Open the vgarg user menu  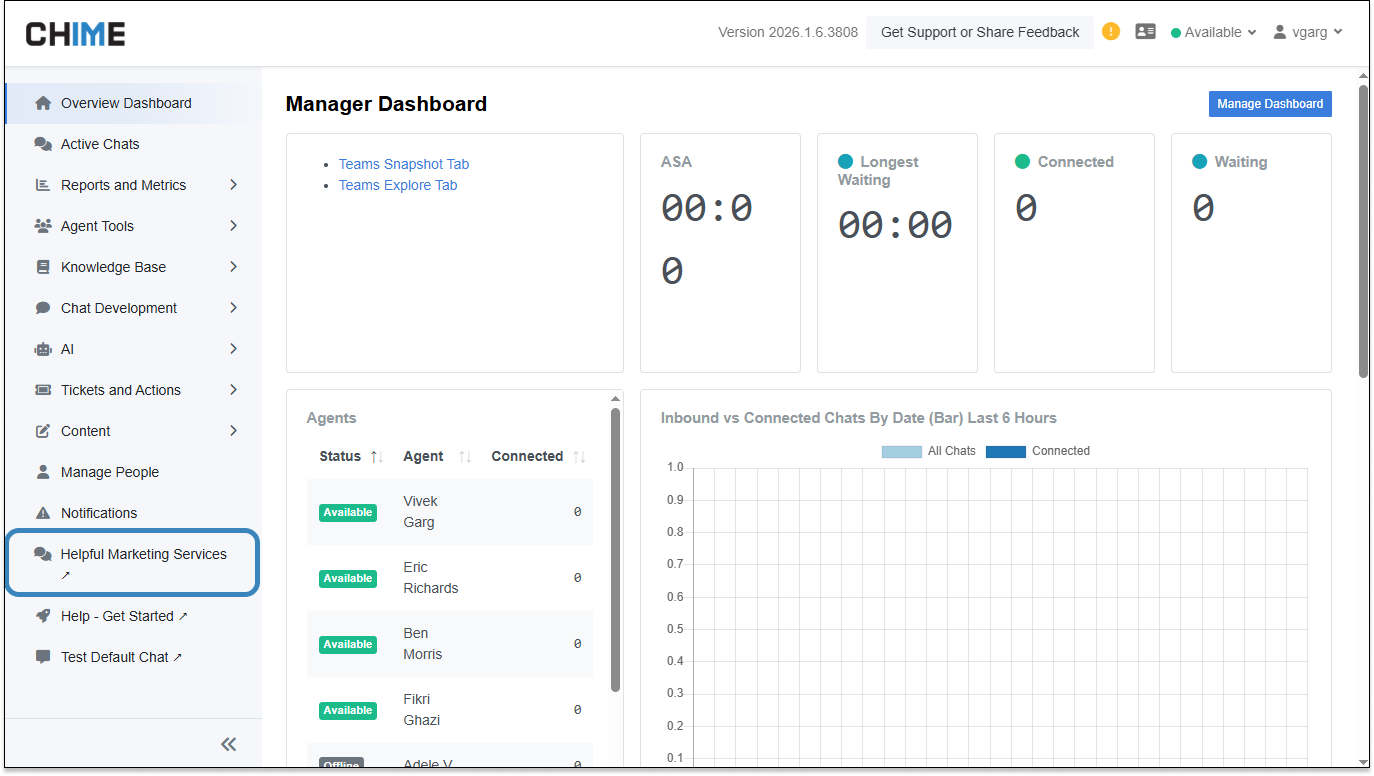1308,32
